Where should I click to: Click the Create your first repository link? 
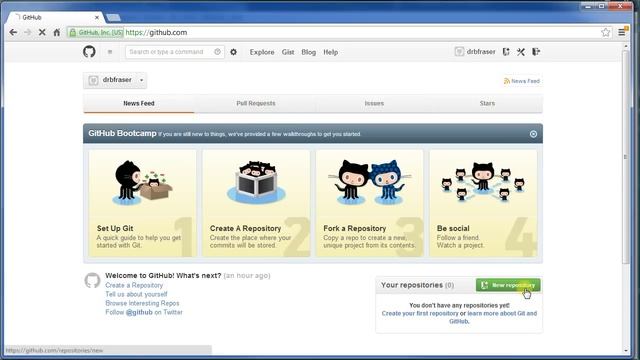[420, 313]
